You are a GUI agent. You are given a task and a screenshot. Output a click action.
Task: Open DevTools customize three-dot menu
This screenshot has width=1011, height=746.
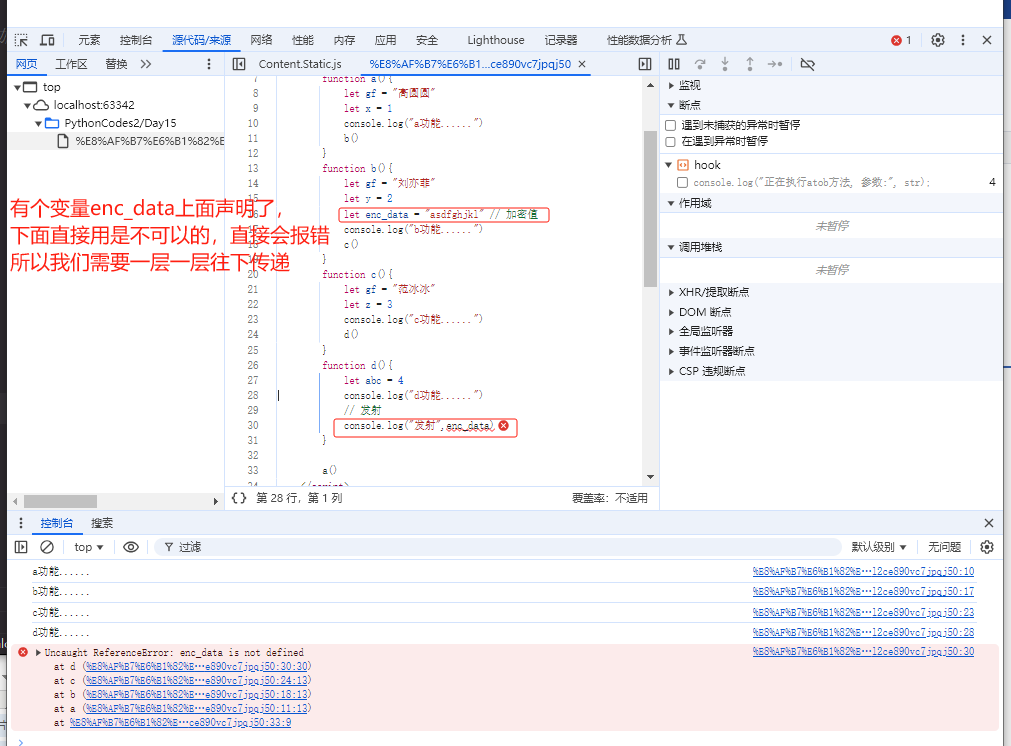(x=963, y=40)
